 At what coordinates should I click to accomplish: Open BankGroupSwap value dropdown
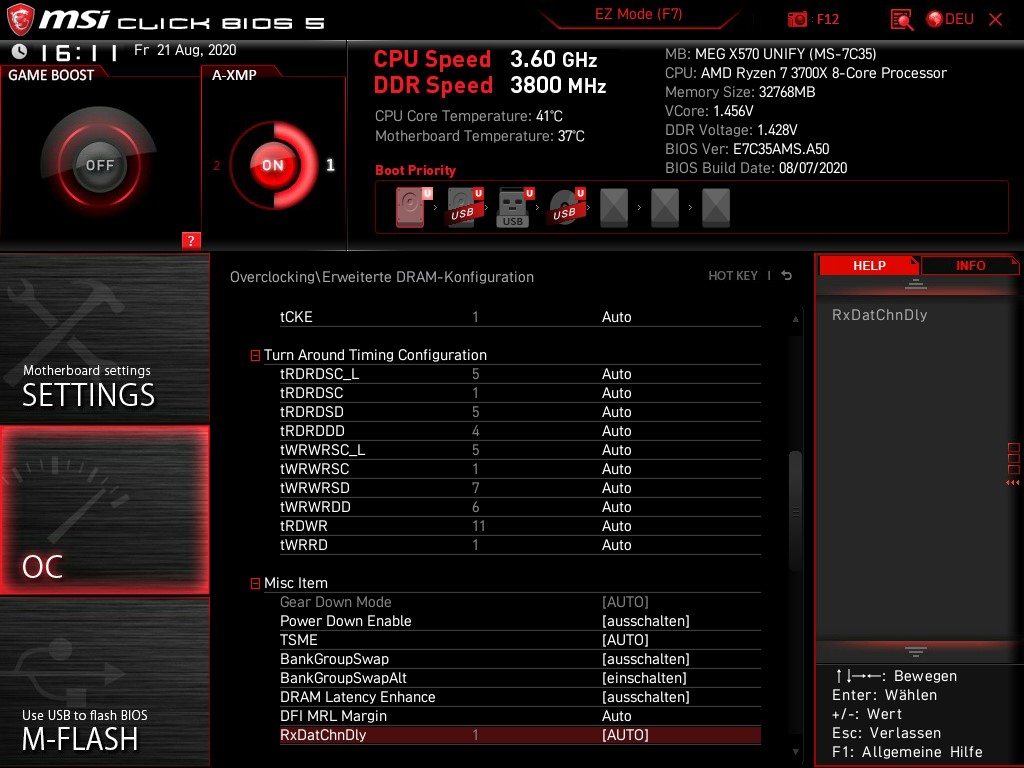tap(645, 659)
